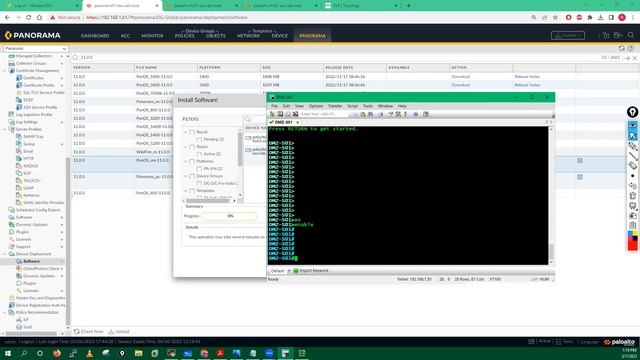Click first icon in terminal toolbar

pos(272,114)
